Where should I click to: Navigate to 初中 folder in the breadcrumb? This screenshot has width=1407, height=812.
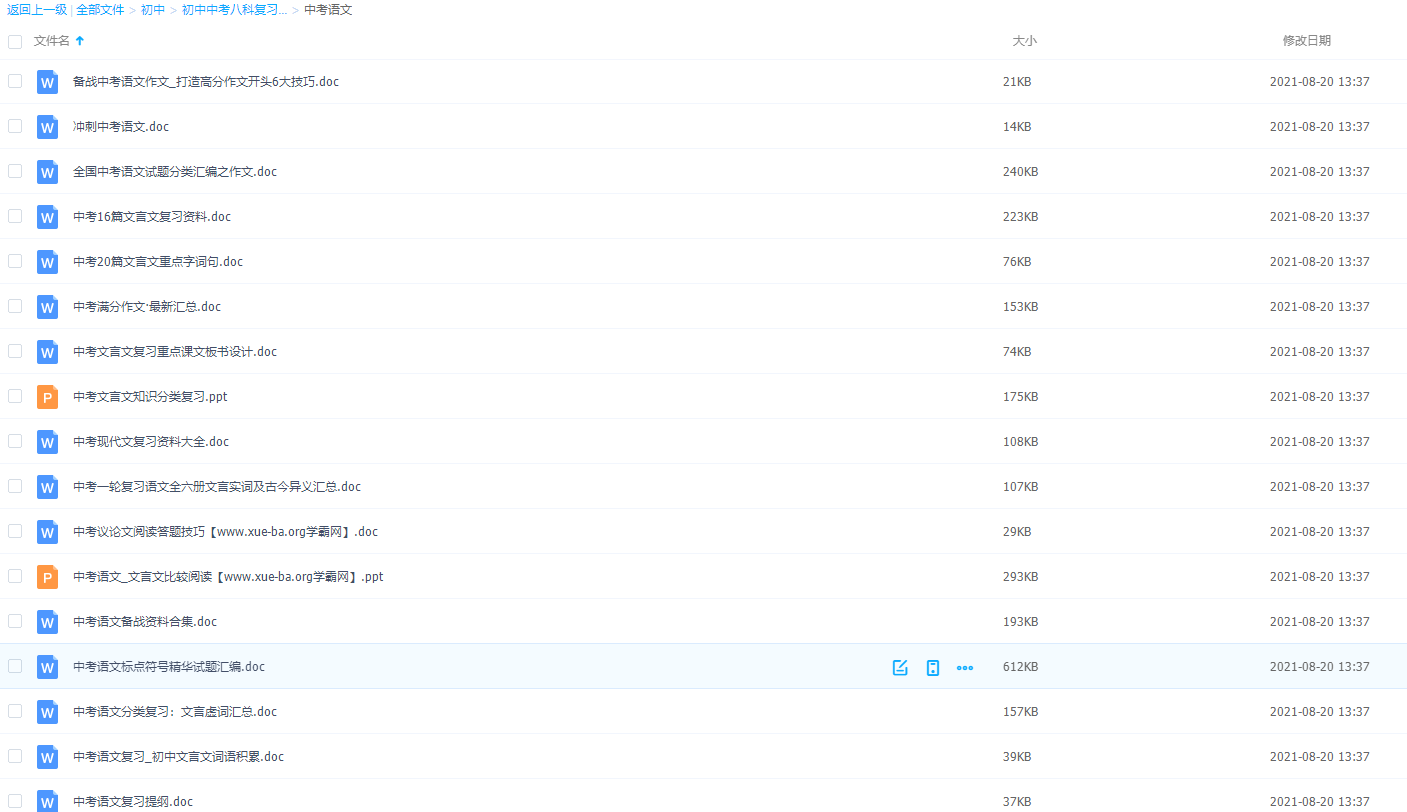click(153, 10)
